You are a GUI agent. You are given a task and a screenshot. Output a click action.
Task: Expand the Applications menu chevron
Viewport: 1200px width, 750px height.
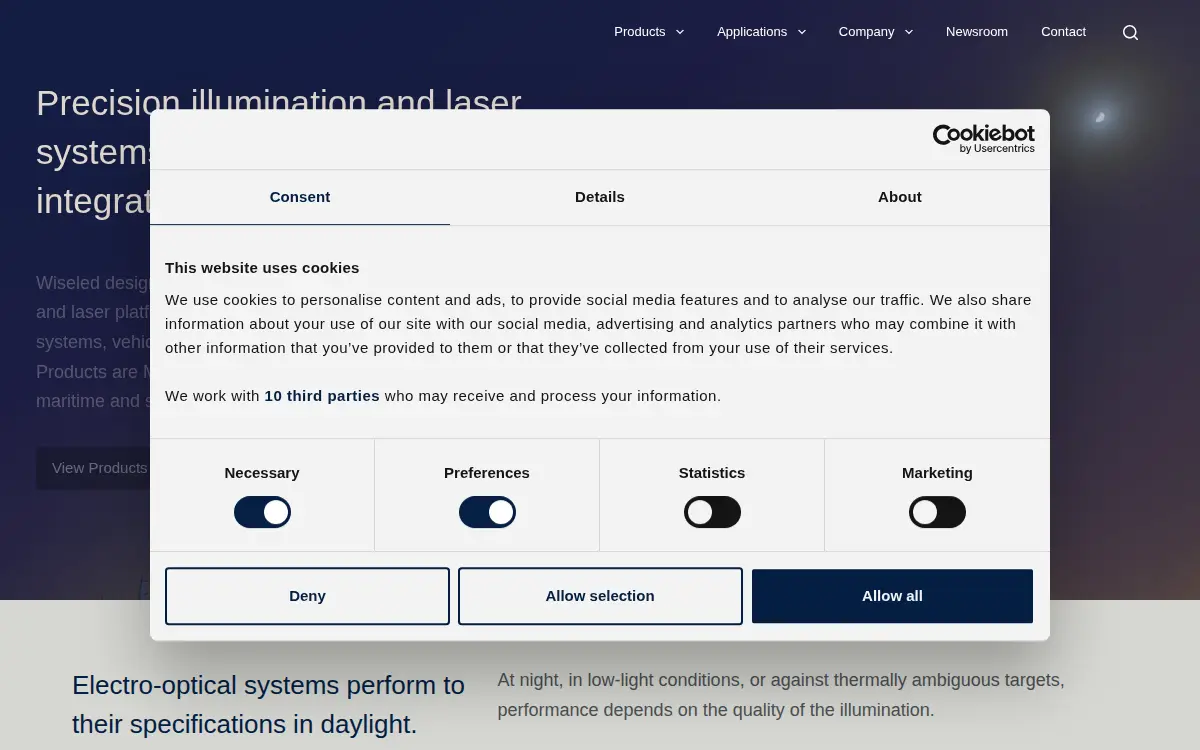(x=802, y=32)
